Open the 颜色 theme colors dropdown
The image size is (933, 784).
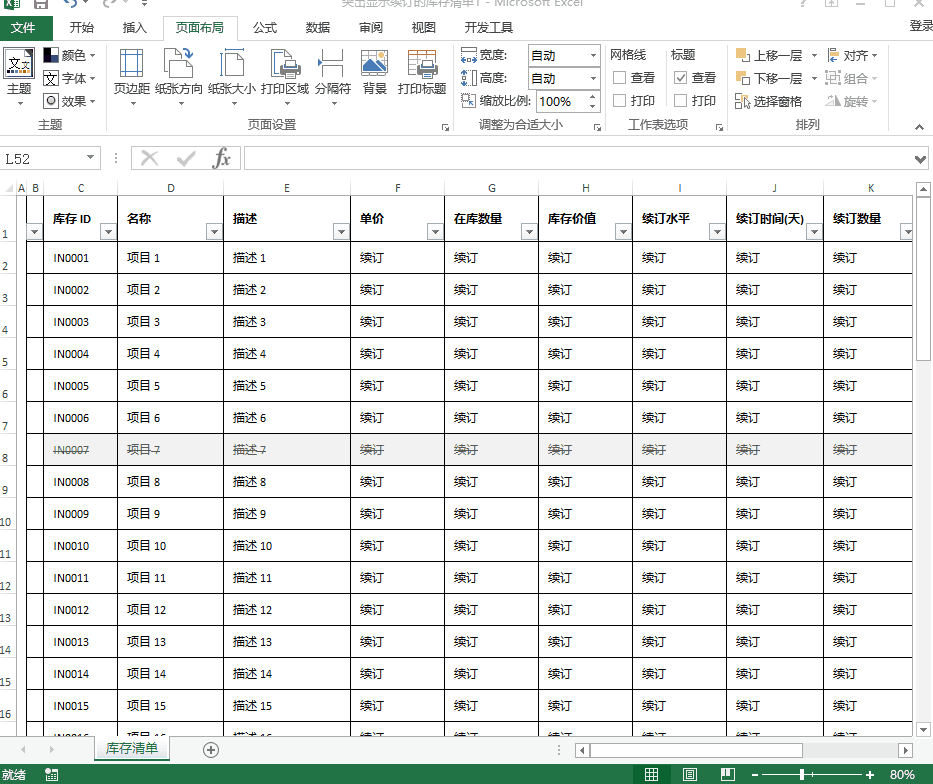[70, 55]
